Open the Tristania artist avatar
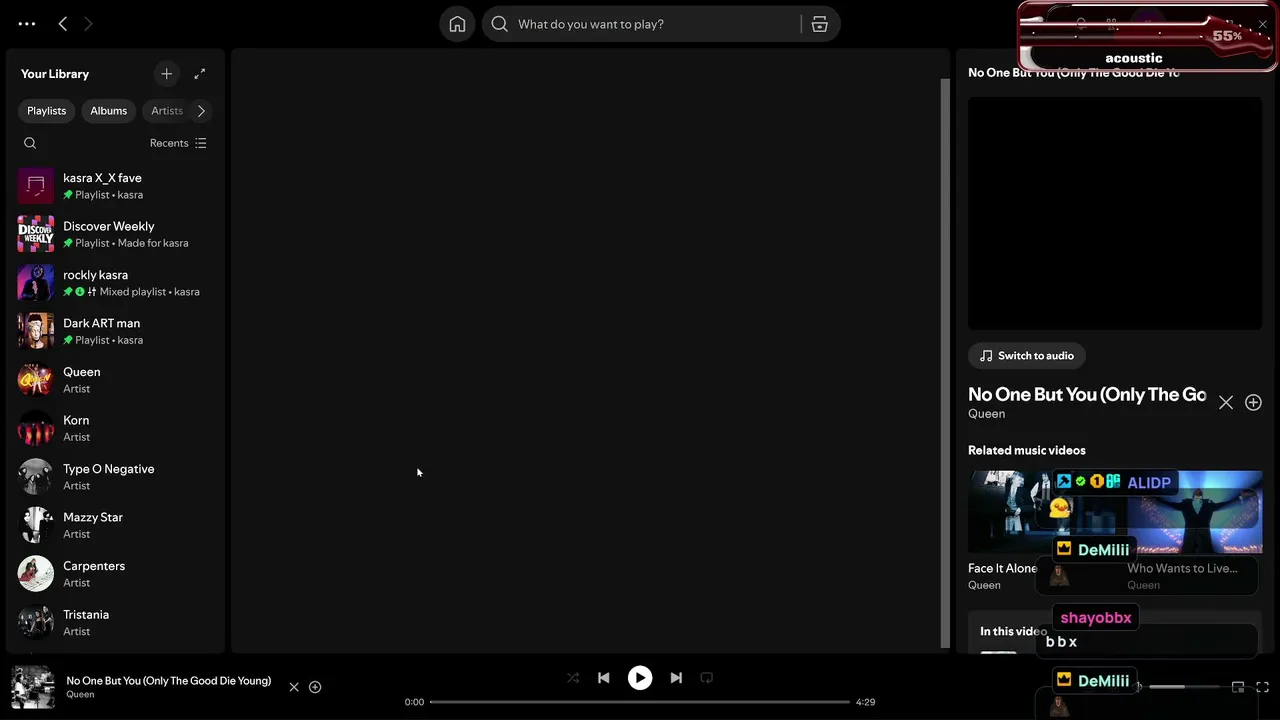 point(36,622)
